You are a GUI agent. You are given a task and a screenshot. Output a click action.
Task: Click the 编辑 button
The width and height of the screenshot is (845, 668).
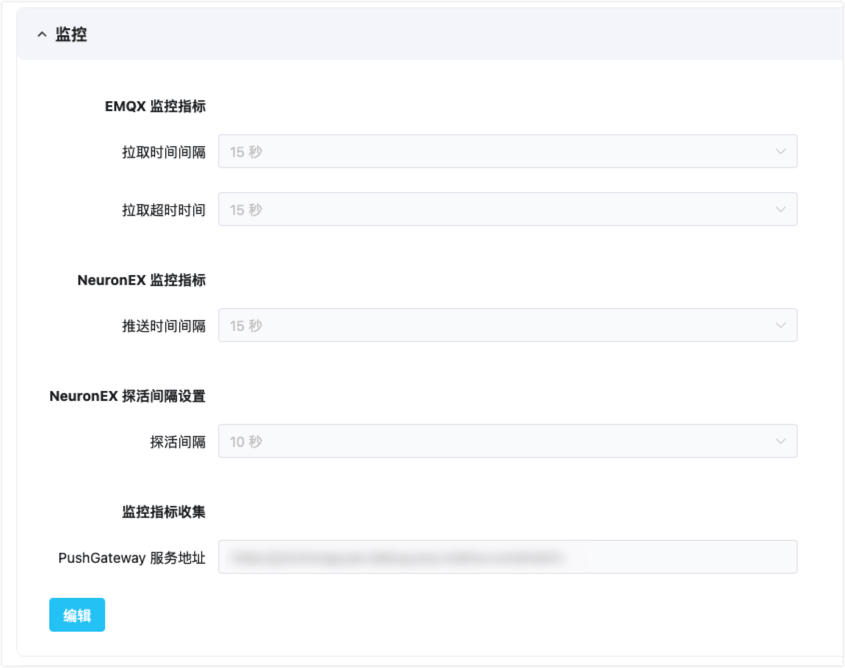(76, 615)
